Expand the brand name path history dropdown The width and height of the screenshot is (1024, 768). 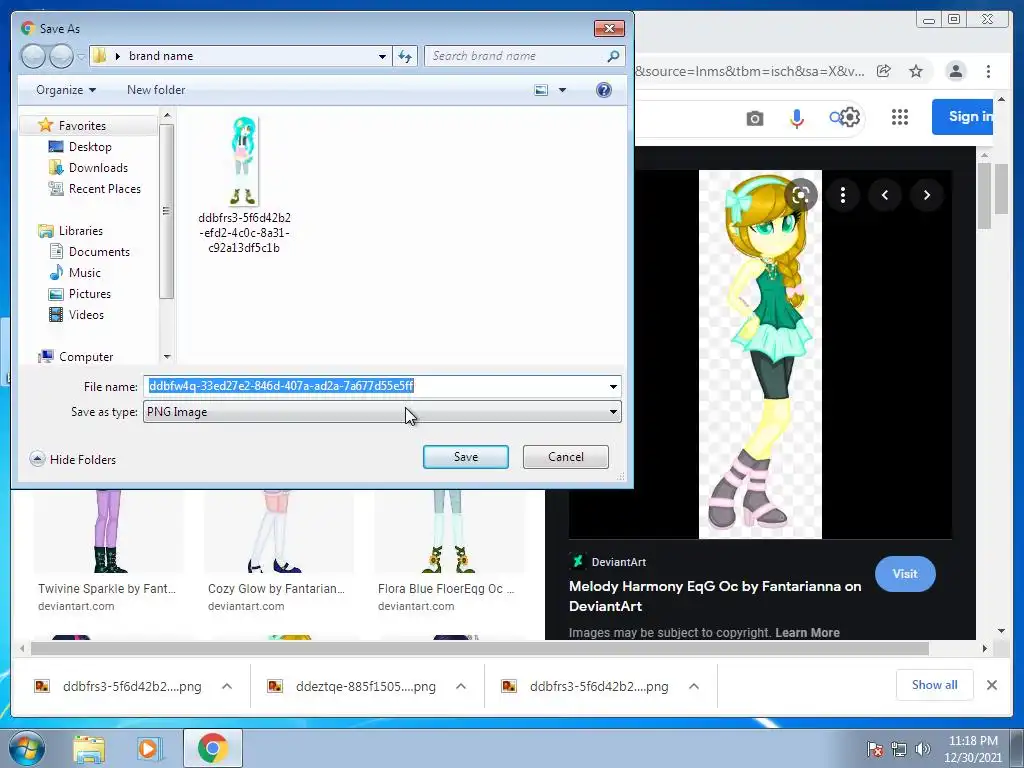382,56
